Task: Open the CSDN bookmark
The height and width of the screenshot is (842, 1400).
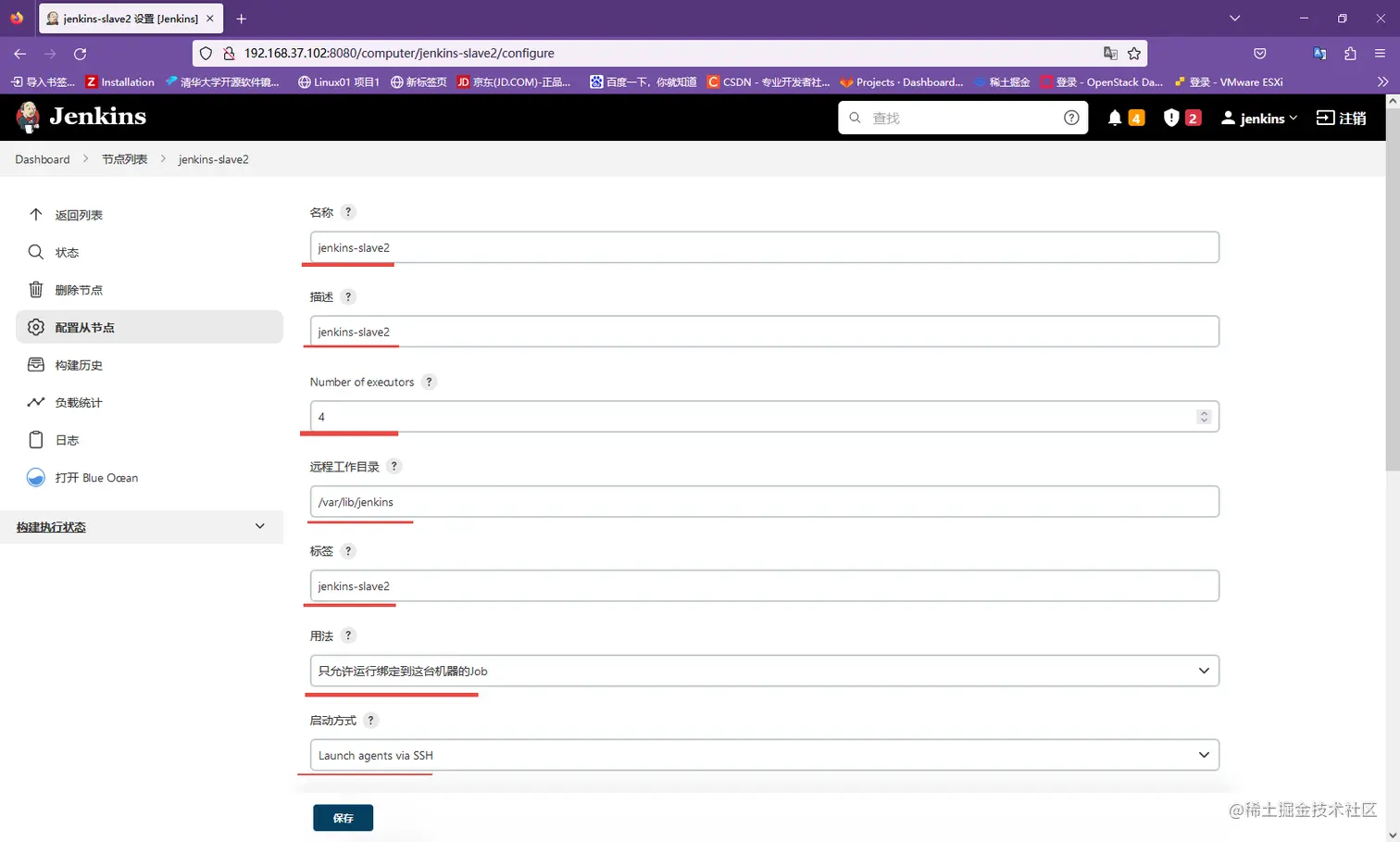Action: (x=769, y=82)
